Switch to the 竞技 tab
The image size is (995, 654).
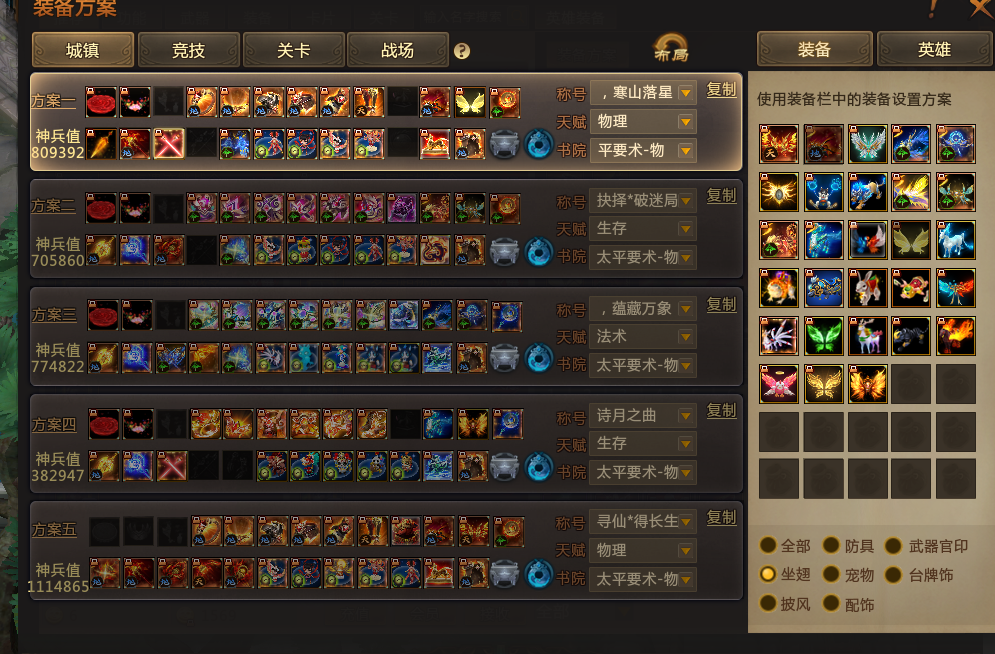tap(188, 50)
